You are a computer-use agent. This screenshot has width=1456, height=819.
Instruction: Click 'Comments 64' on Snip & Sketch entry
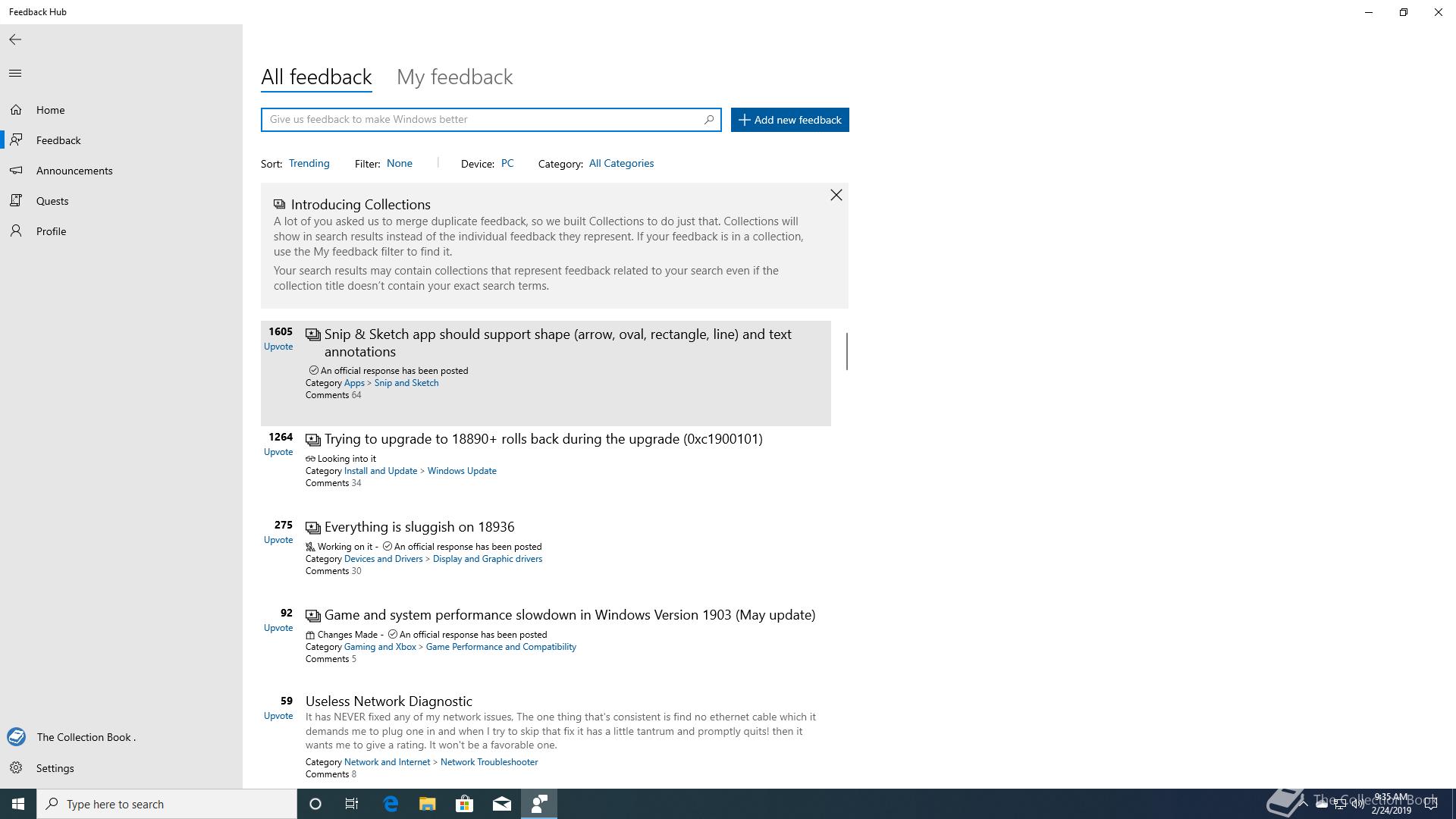pos(334,395)
